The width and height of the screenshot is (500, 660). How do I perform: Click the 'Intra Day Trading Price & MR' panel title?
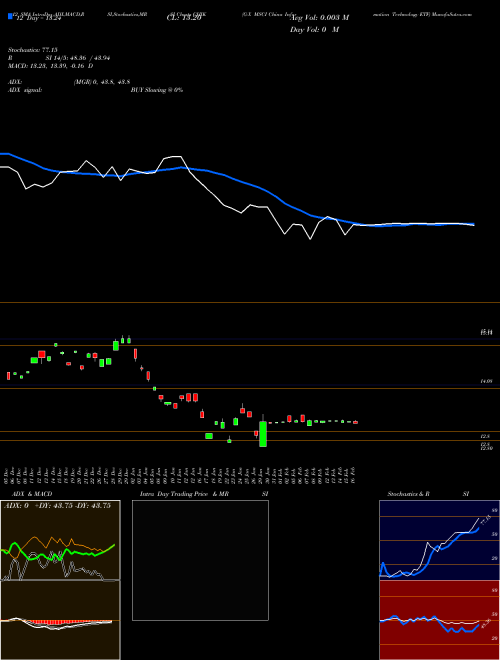point(184,494)
